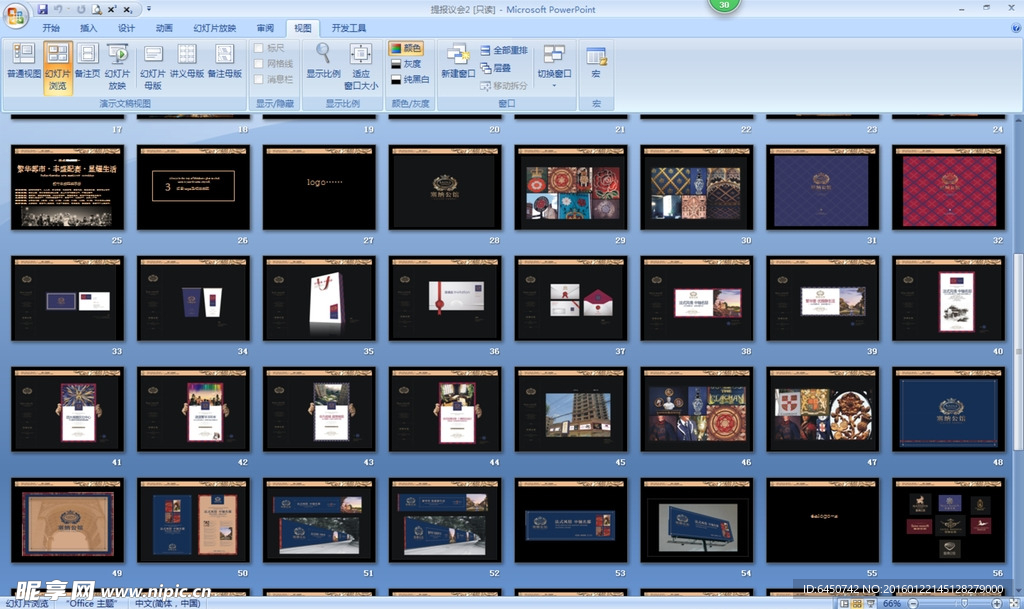Select slide 35 shopping bag thumbnail

click(x=319, y=298)
